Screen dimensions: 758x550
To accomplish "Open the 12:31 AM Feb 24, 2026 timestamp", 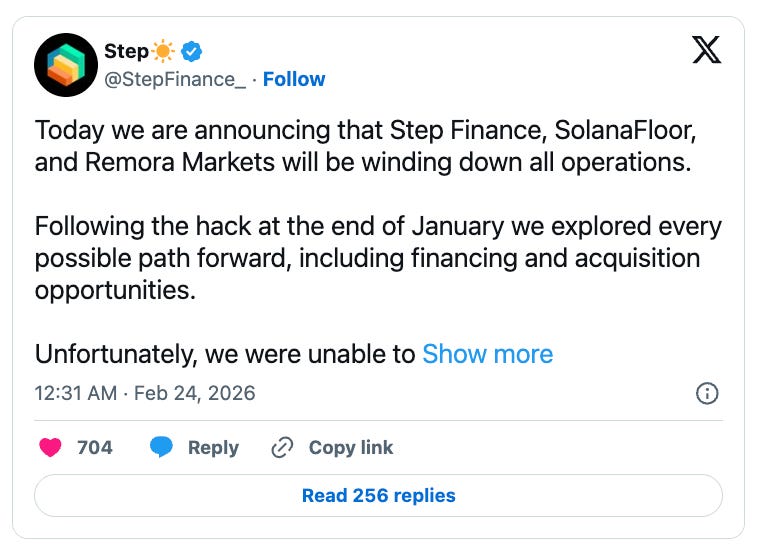I will click(x=145, y=393).
